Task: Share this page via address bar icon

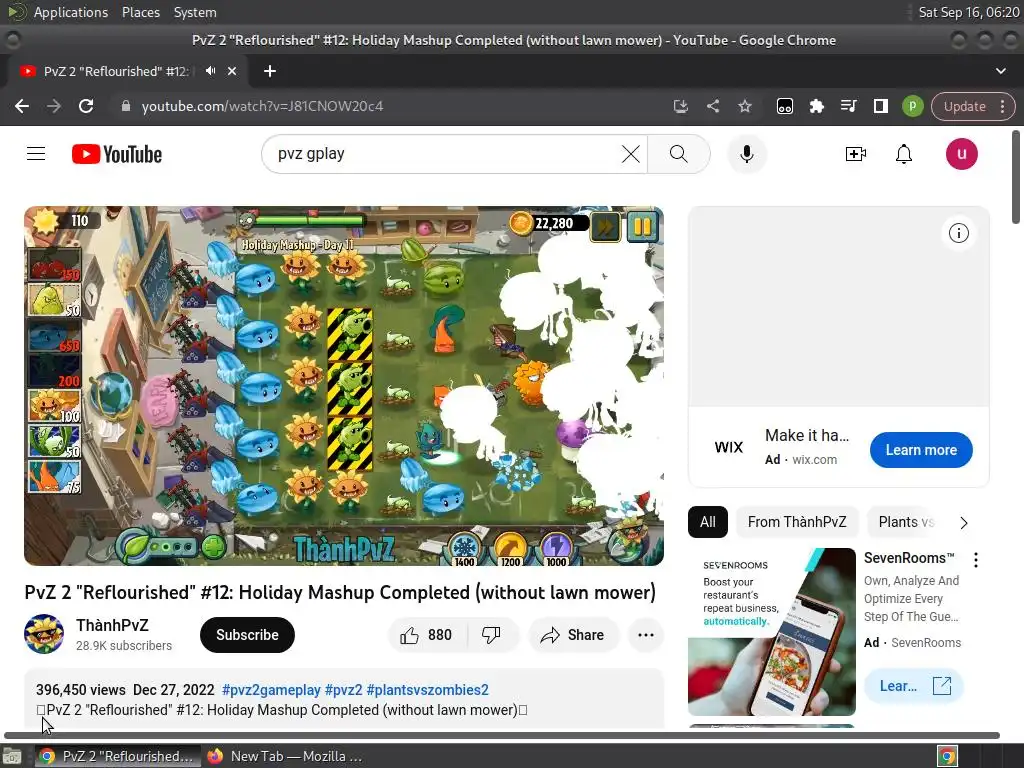Action: click(x=712, y=106)
